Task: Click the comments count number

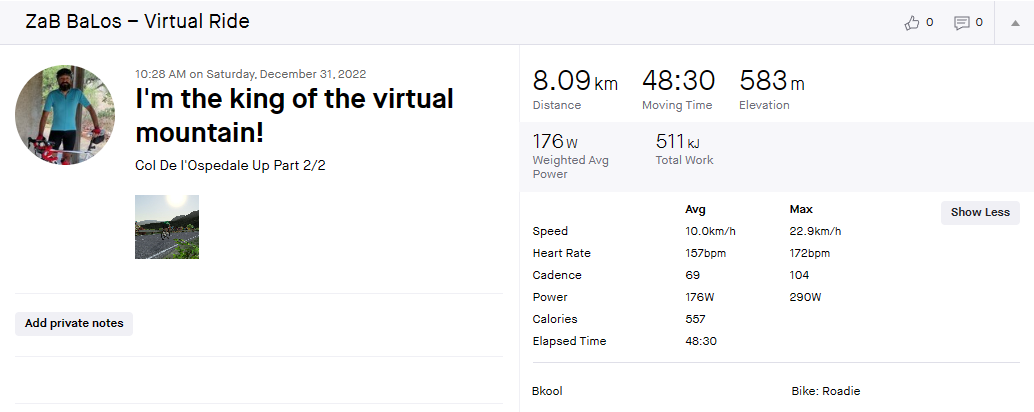Action: click(979, 22)
